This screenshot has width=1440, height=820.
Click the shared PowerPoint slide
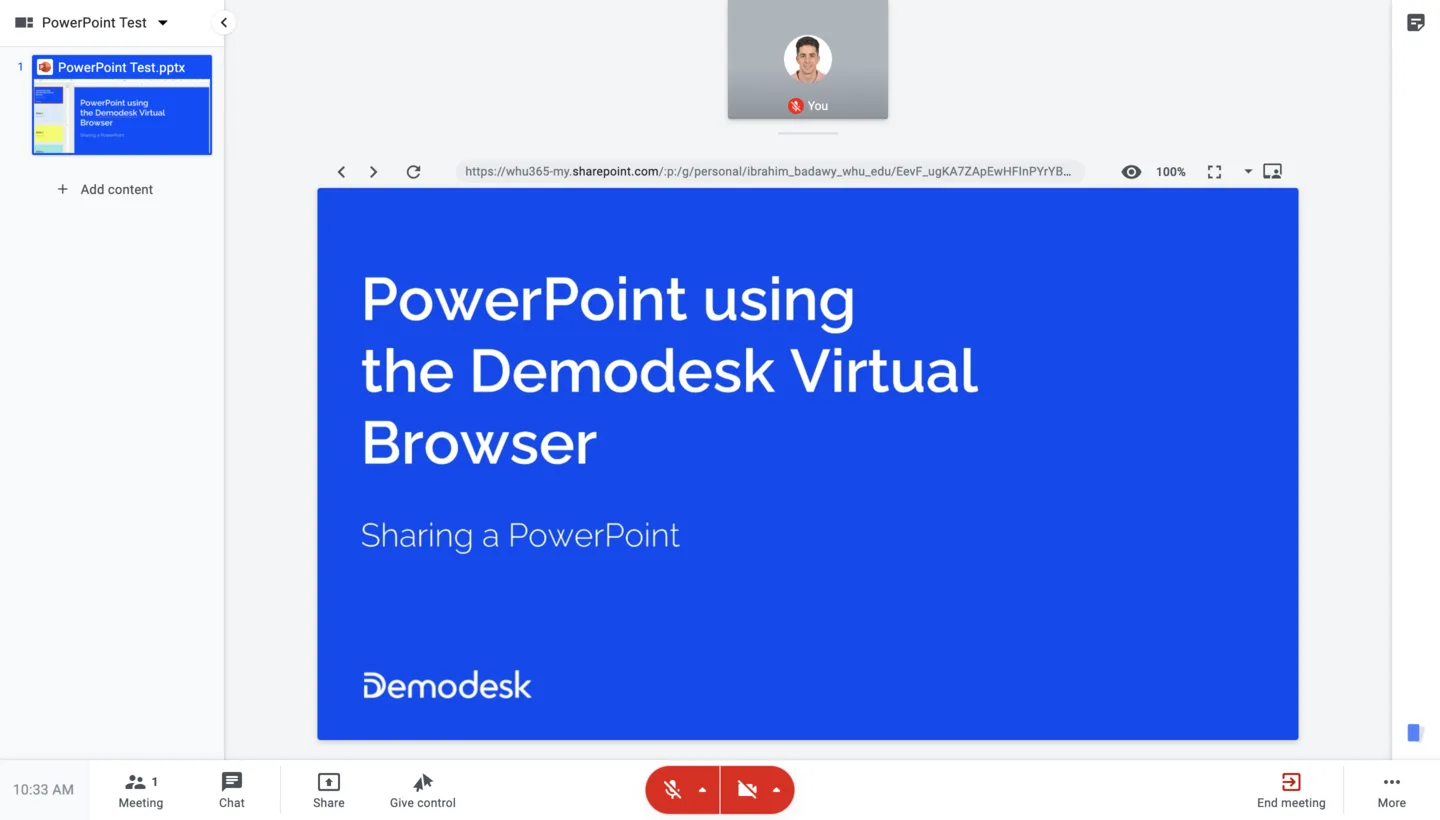(x=808, y=464)
